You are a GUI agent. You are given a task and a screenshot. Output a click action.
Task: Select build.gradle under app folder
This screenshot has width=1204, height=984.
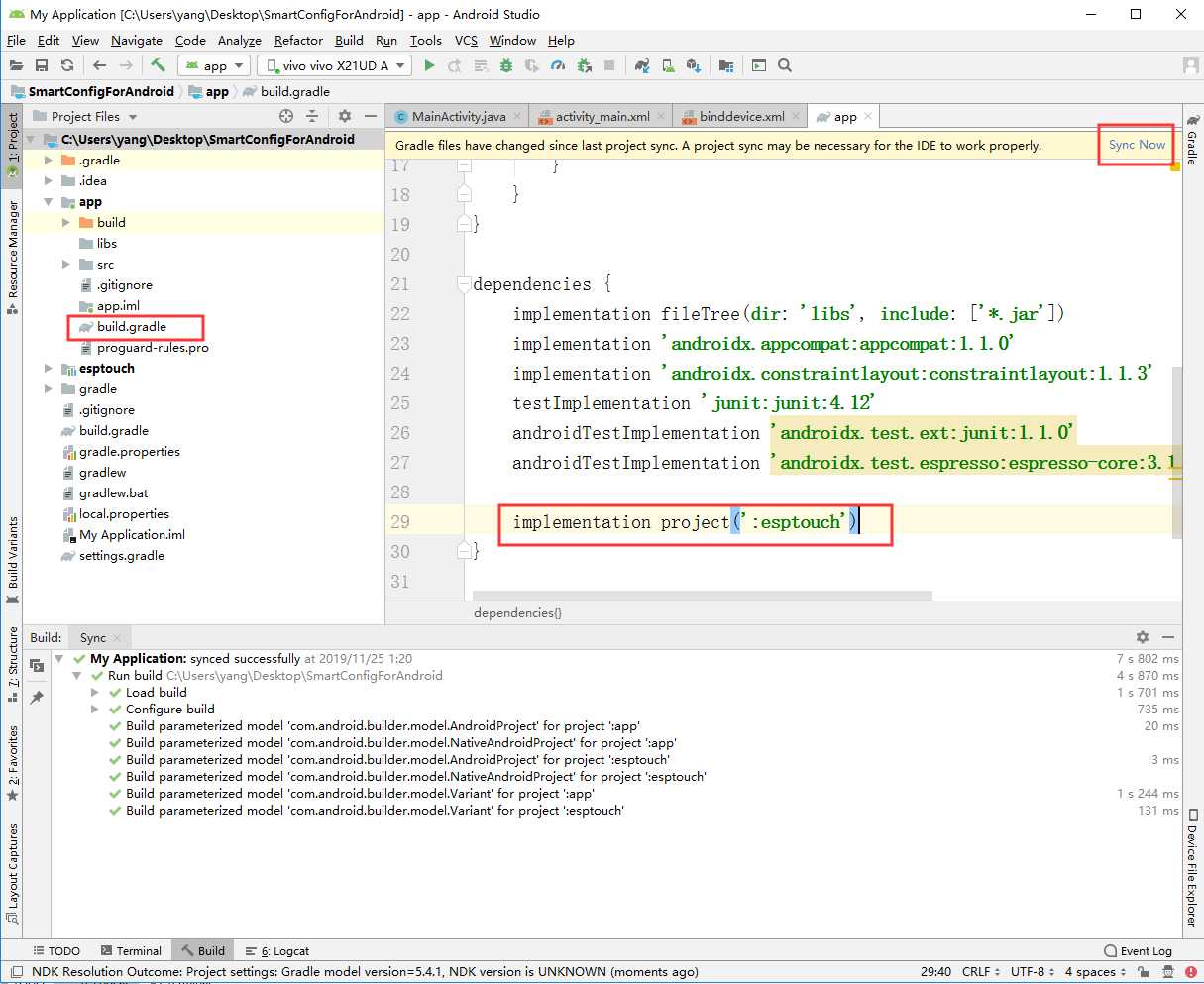131,326
